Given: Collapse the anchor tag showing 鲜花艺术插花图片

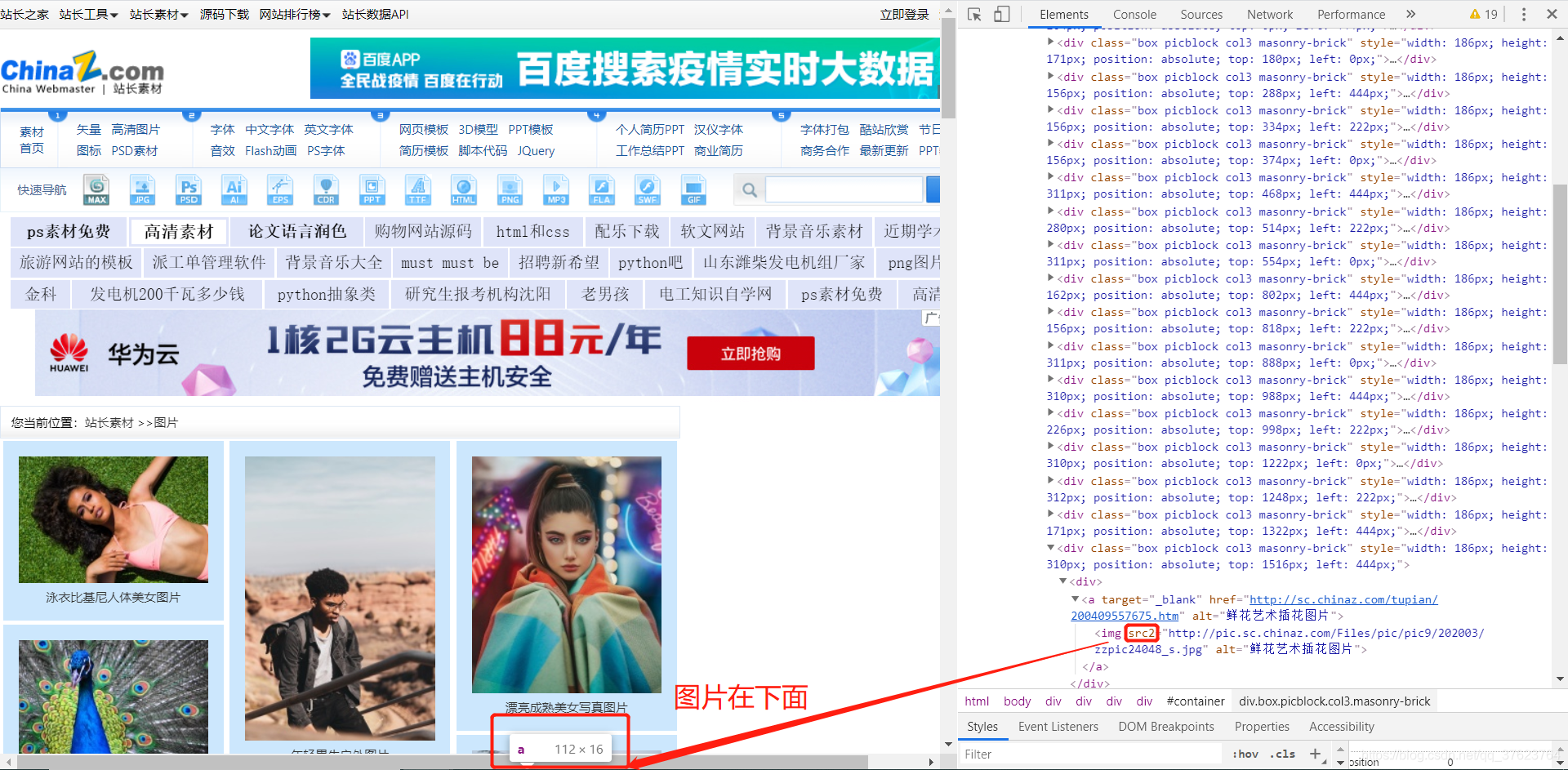Looking at the screenshot, I should pos(1074,599).
